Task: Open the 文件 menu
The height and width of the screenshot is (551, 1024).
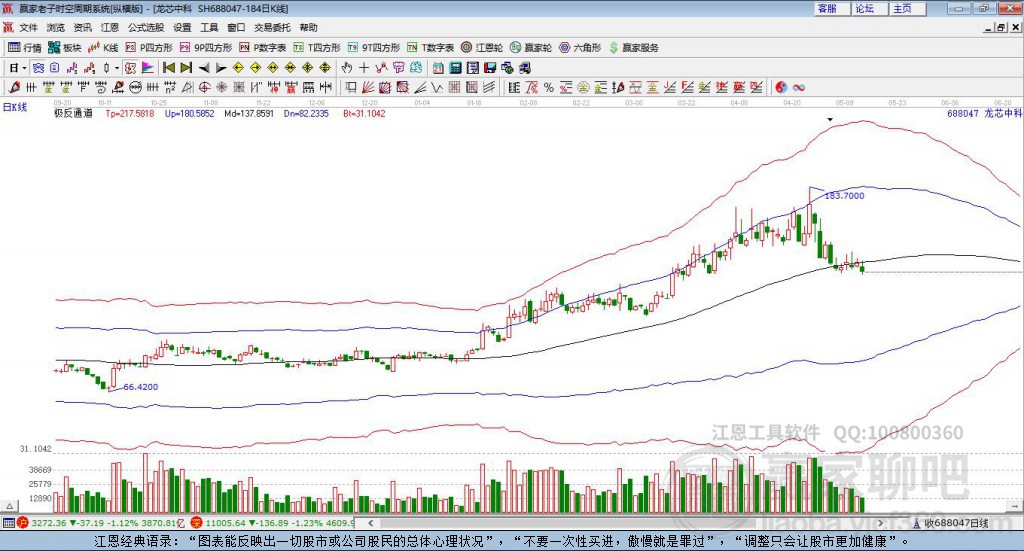Action: pos(28,27)
